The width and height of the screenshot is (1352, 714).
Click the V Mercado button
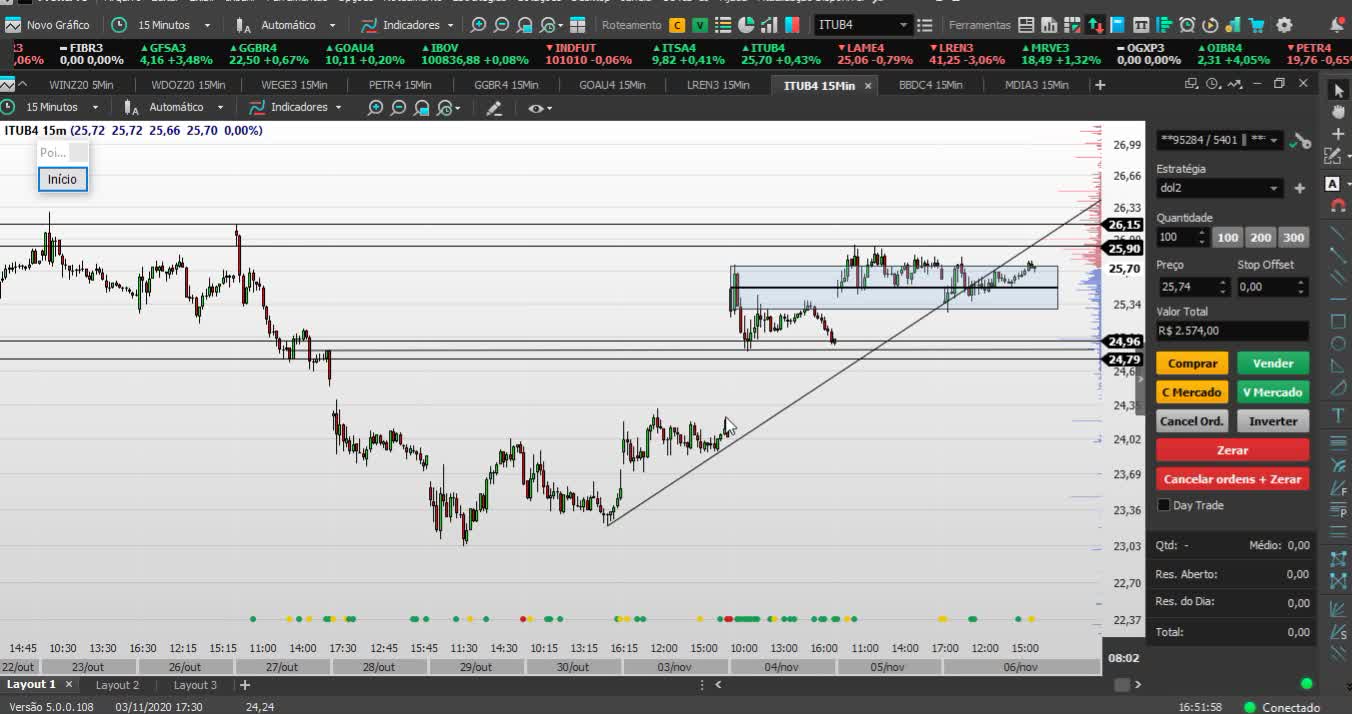(1273, 392)
